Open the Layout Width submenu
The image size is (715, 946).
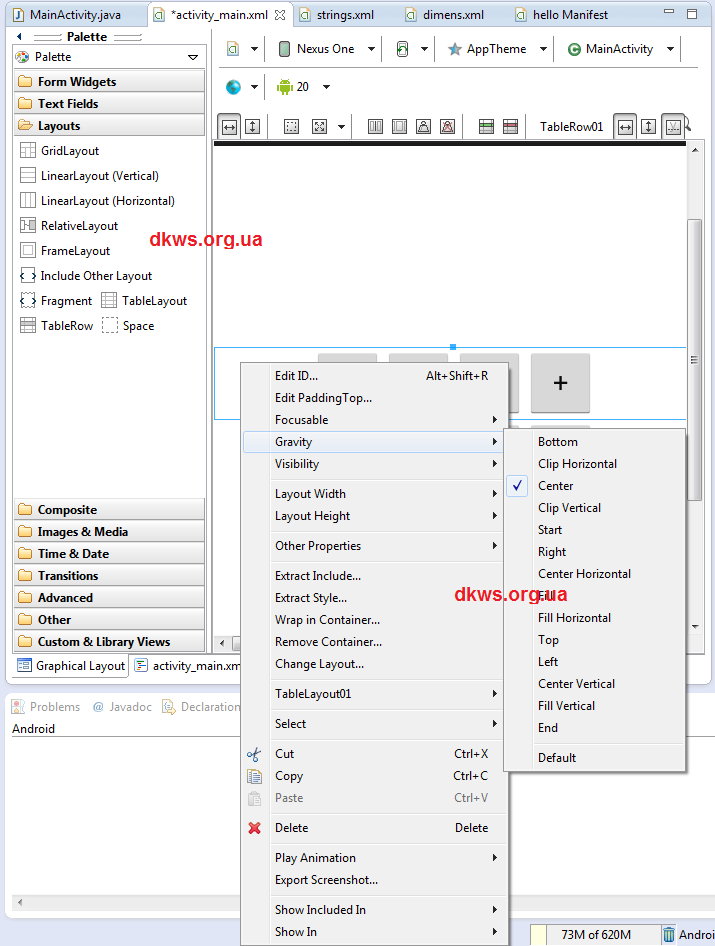point(375,494)
